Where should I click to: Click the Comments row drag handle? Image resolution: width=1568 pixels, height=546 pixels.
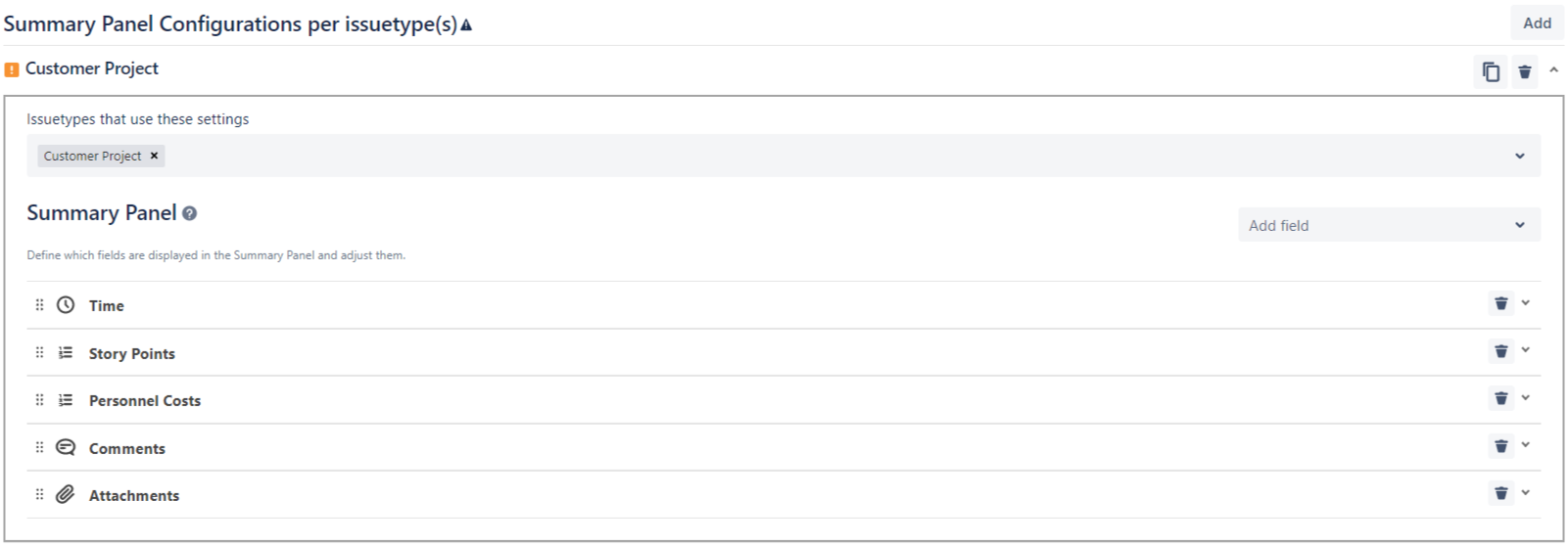40,447
